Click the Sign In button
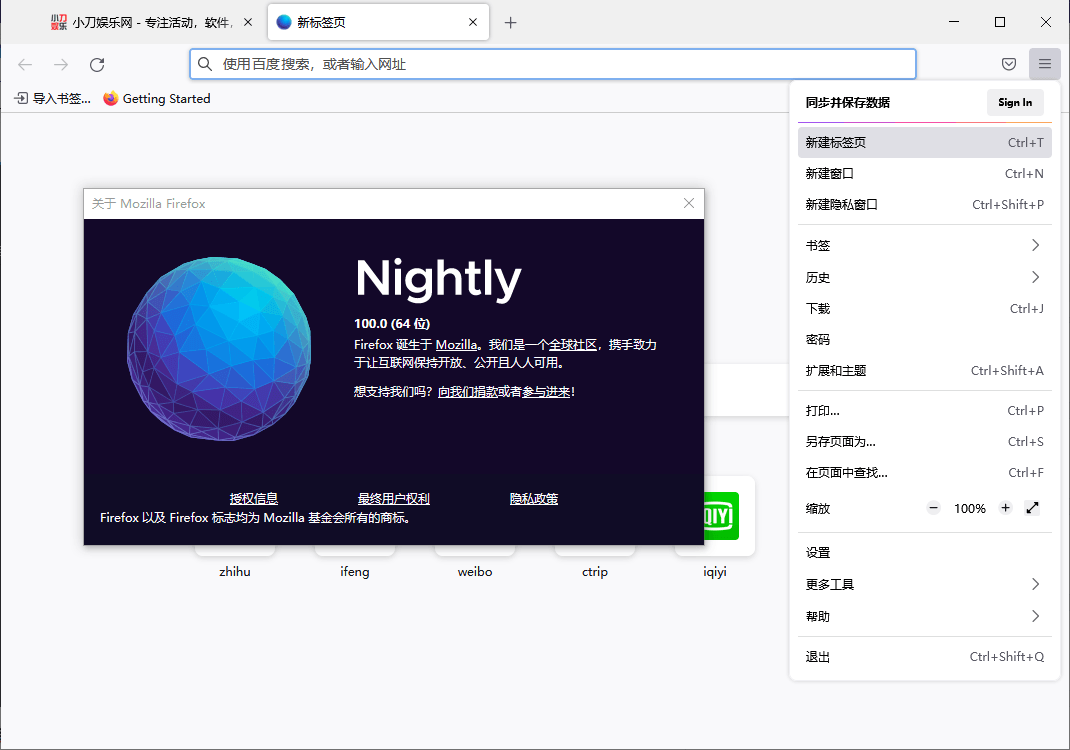 tap(1015, 102)
